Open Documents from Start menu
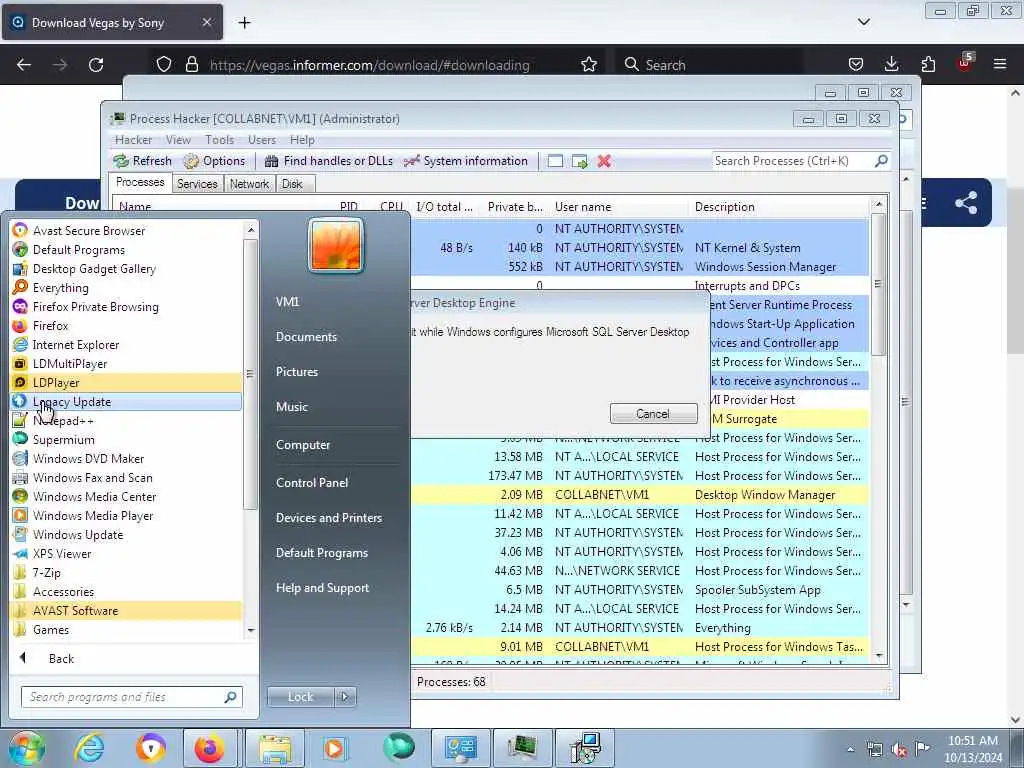Viewport: 1024px width, 768px height. coord(306,337)
